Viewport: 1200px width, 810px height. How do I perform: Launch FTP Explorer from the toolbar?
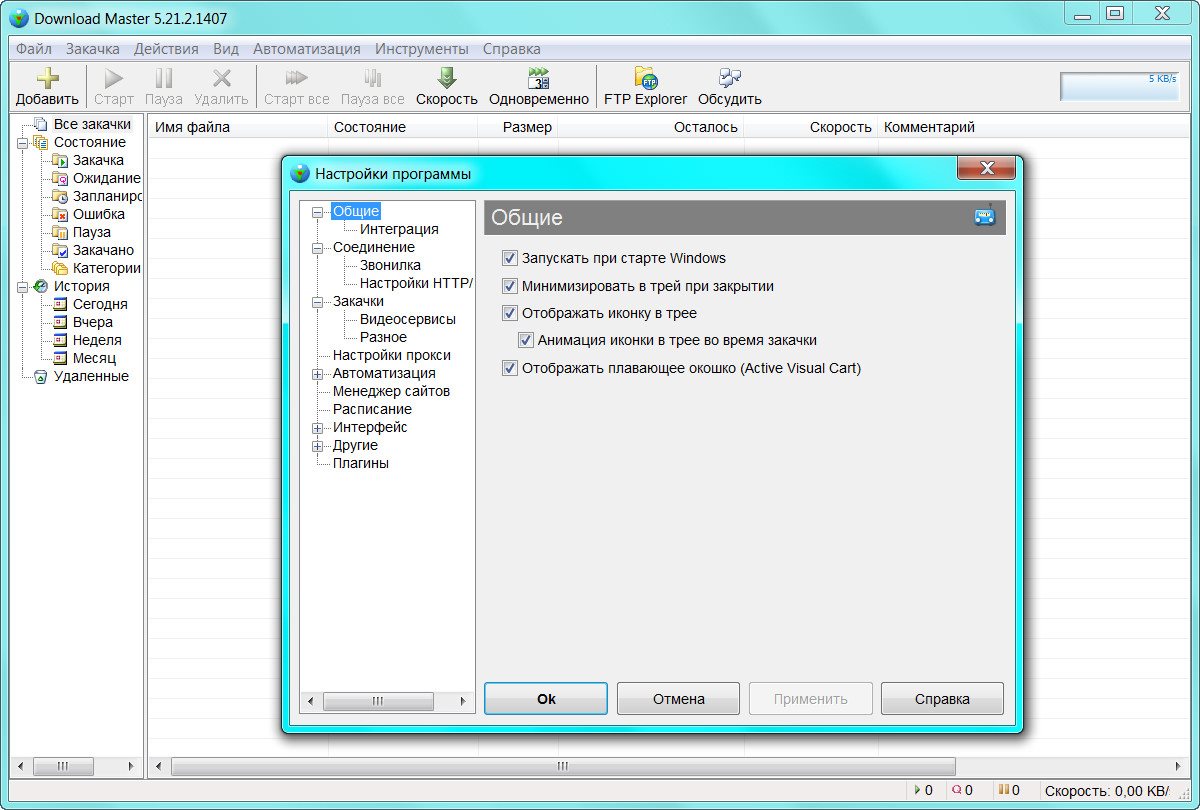[645, 87]
